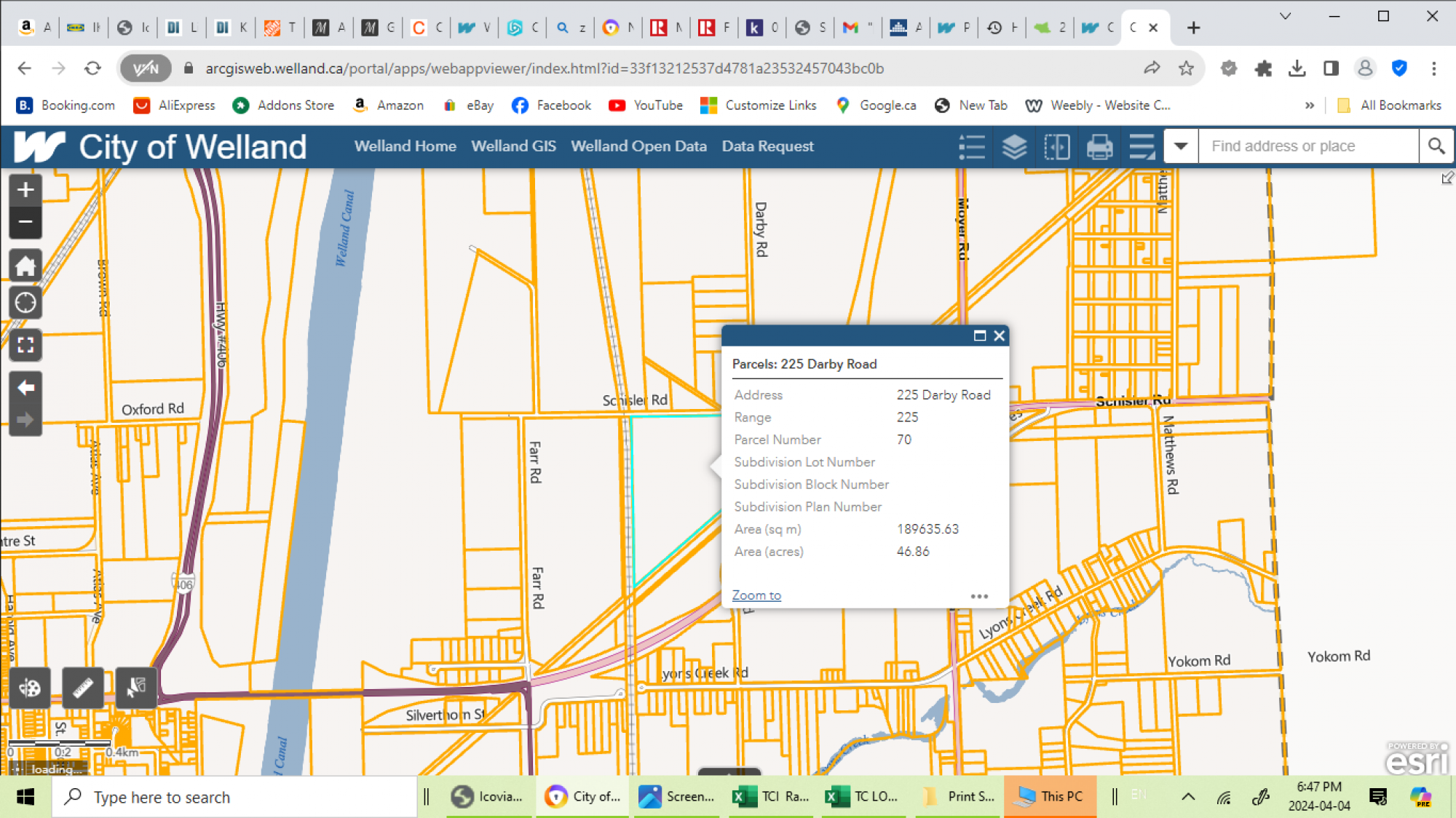Click the Zoom to link
This screenshot has width=1456, height=818.
click(756, 595)
